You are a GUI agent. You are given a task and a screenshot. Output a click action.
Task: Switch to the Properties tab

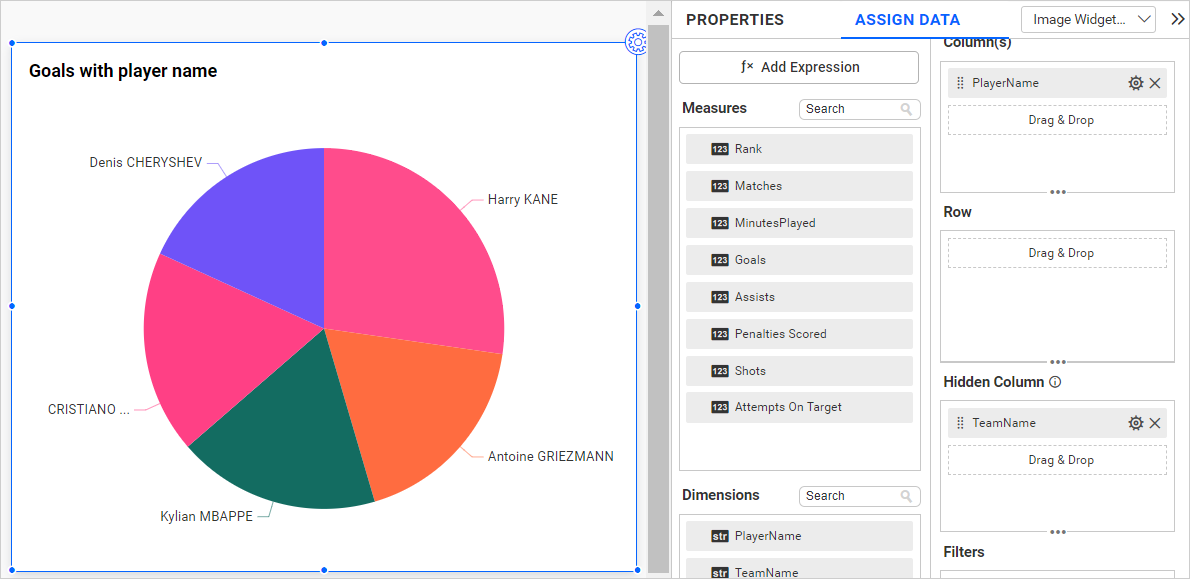point(734,20)
